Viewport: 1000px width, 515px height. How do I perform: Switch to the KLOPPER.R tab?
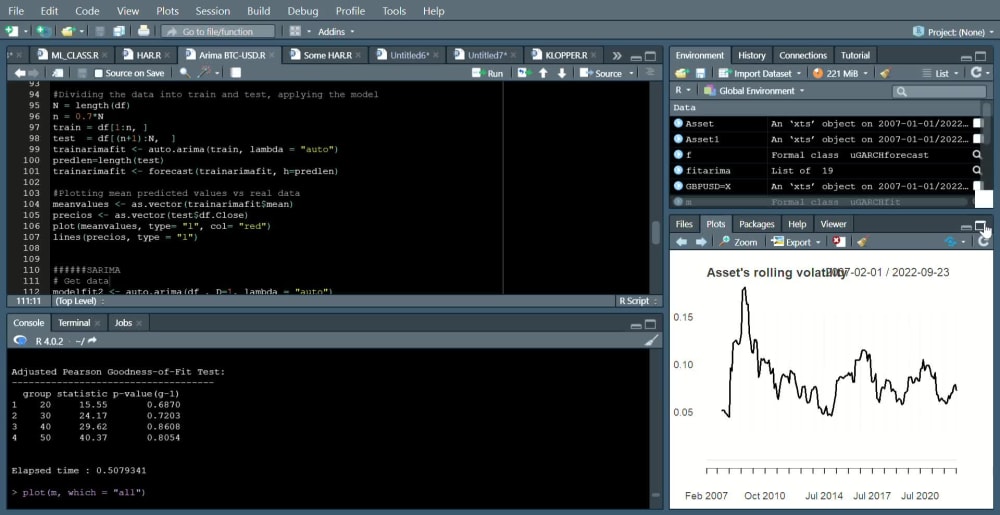pos(565,55)
